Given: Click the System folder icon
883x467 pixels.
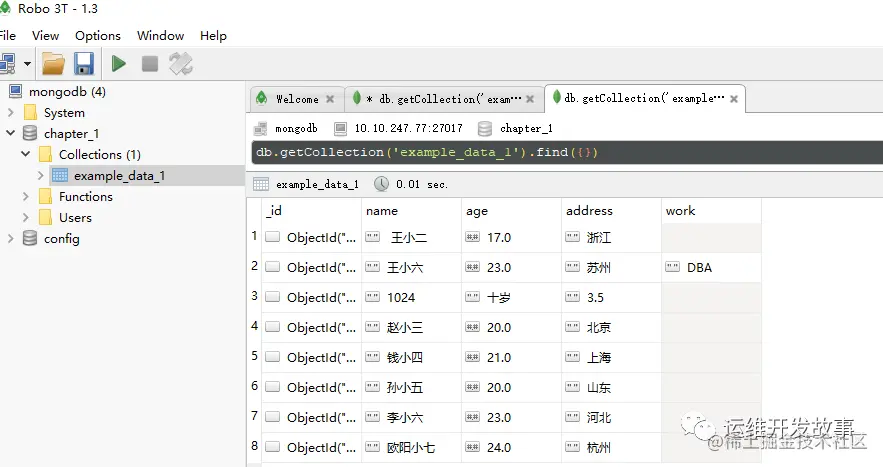Looking at the screenshot, I should (30, 113).
